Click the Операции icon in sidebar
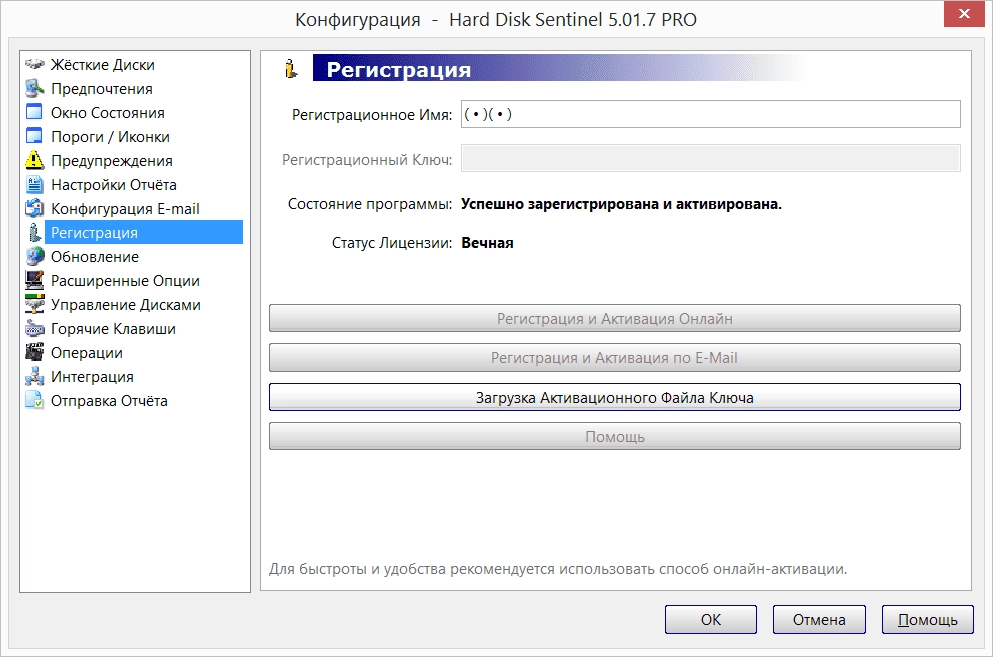993x657 pixels. point(34,353)
